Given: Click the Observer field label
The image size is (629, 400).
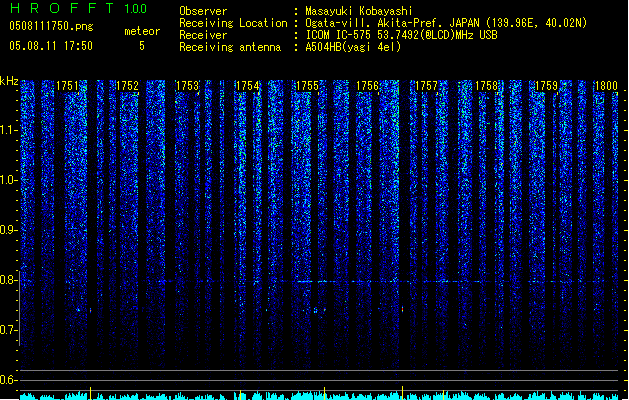Looking at the screenshot, I should [x=203, y=11].
